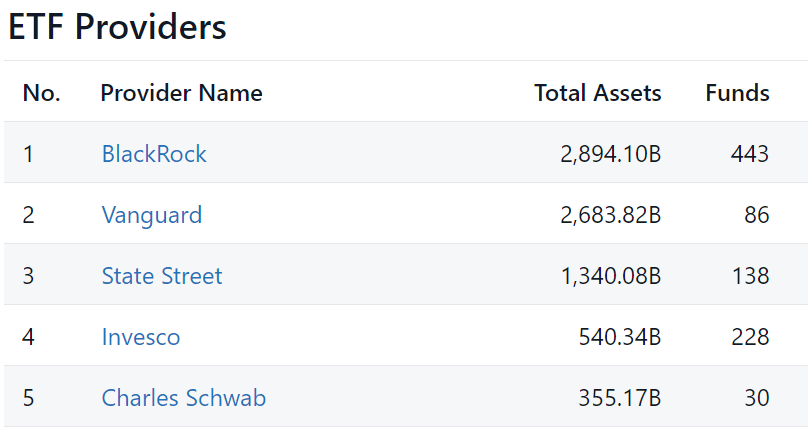Viewport: 808px width, 433px height.
Task: Click Vanguard's 86 funds count
Action: 756,214
